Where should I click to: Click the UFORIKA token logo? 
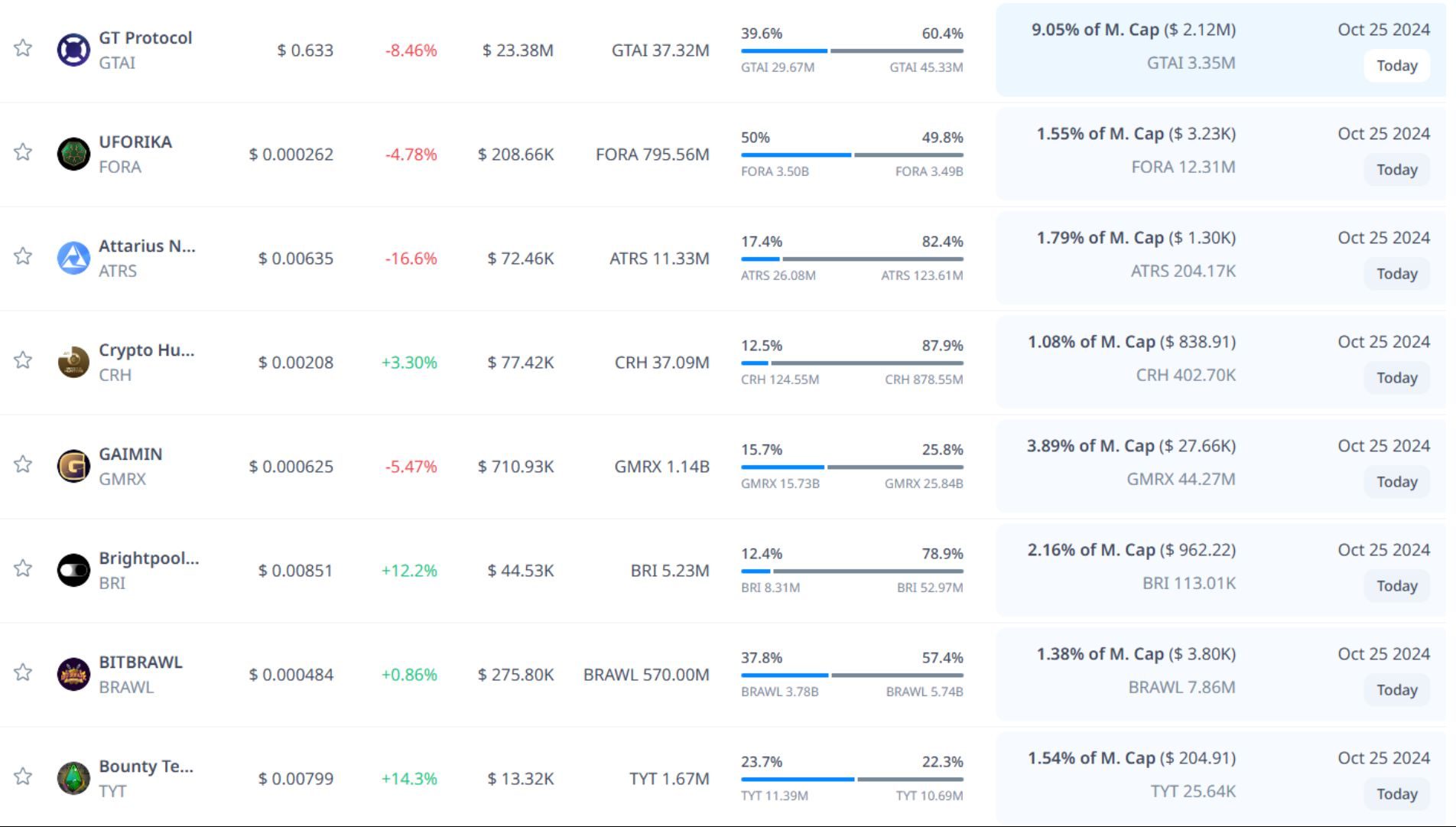[x=73, y=155]
